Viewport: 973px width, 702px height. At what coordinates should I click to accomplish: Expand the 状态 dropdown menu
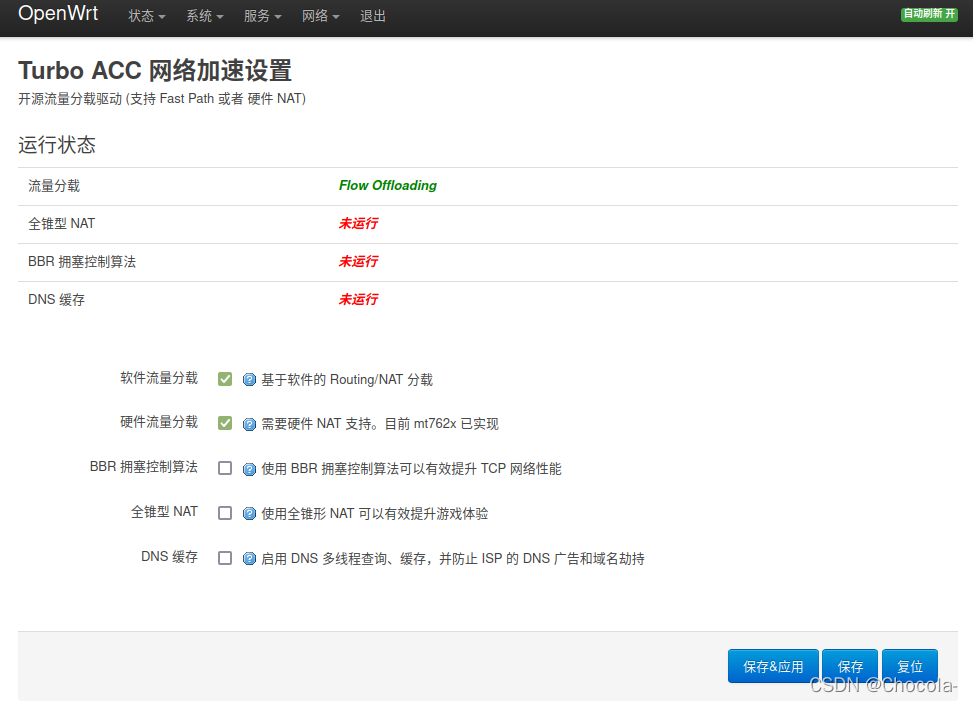pyautogui.click(x=147, y=16)
